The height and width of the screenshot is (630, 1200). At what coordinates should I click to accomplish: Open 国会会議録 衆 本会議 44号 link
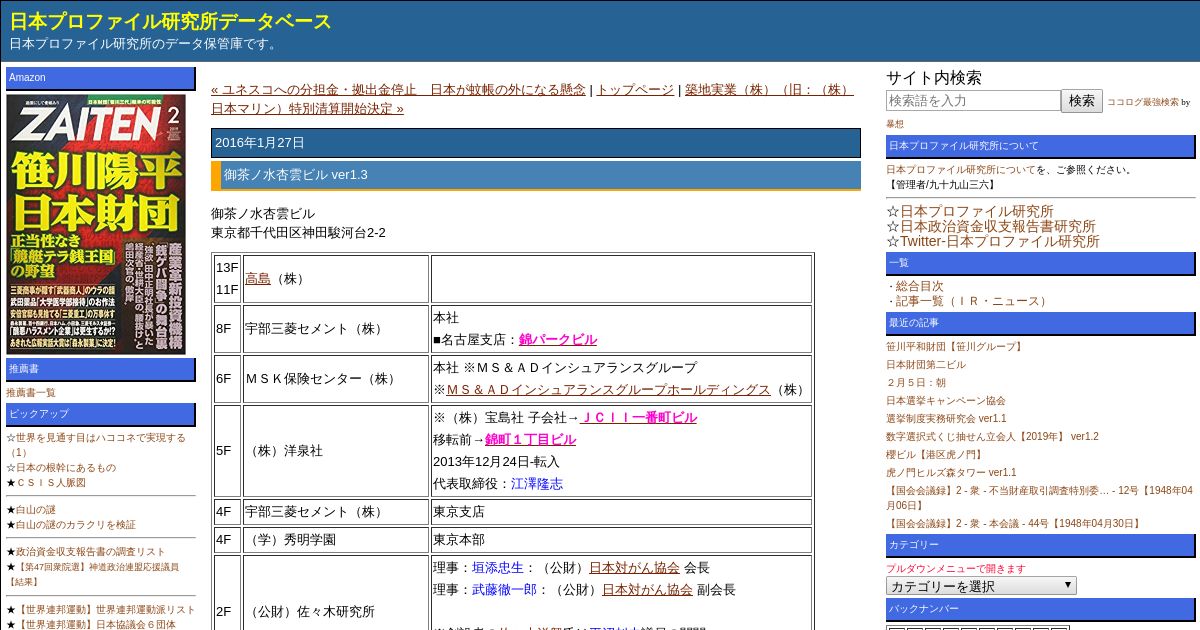click(x=1014, y=523)
